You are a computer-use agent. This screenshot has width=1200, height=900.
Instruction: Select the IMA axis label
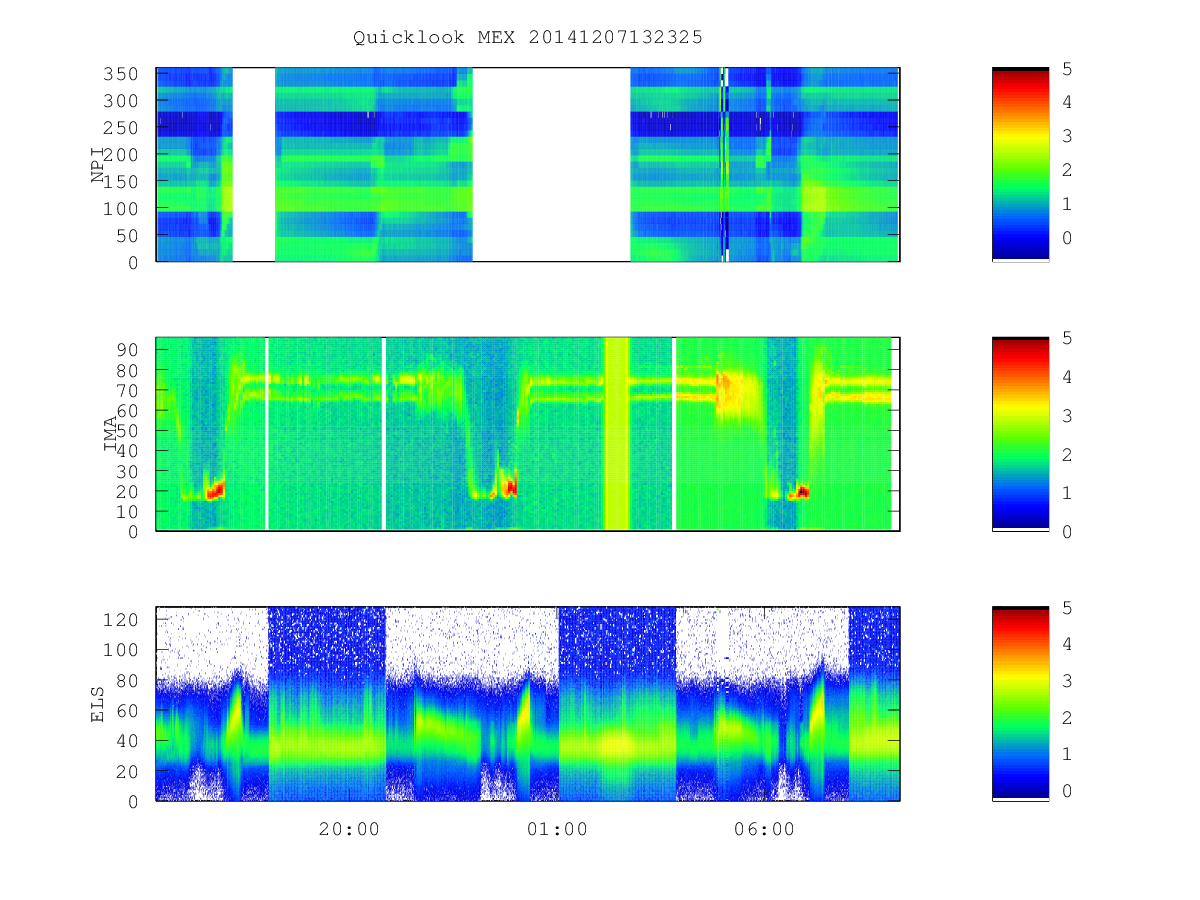pos(110,434)
